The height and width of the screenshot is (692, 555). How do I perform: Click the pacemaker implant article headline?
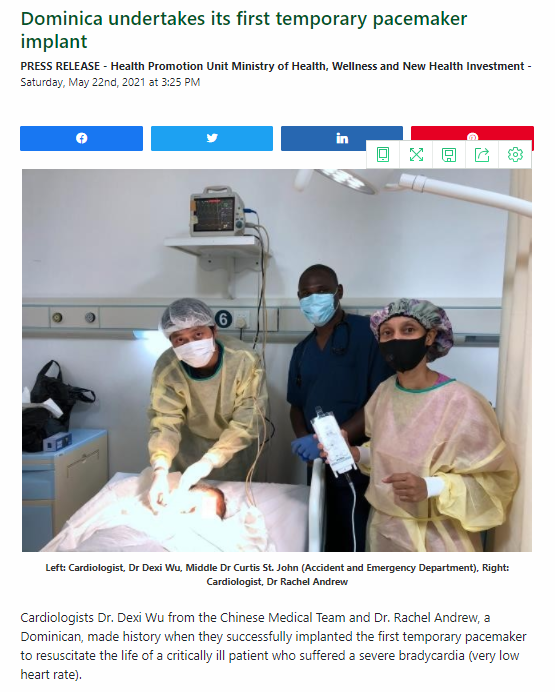pyautogui.click(x=244, y=30)
